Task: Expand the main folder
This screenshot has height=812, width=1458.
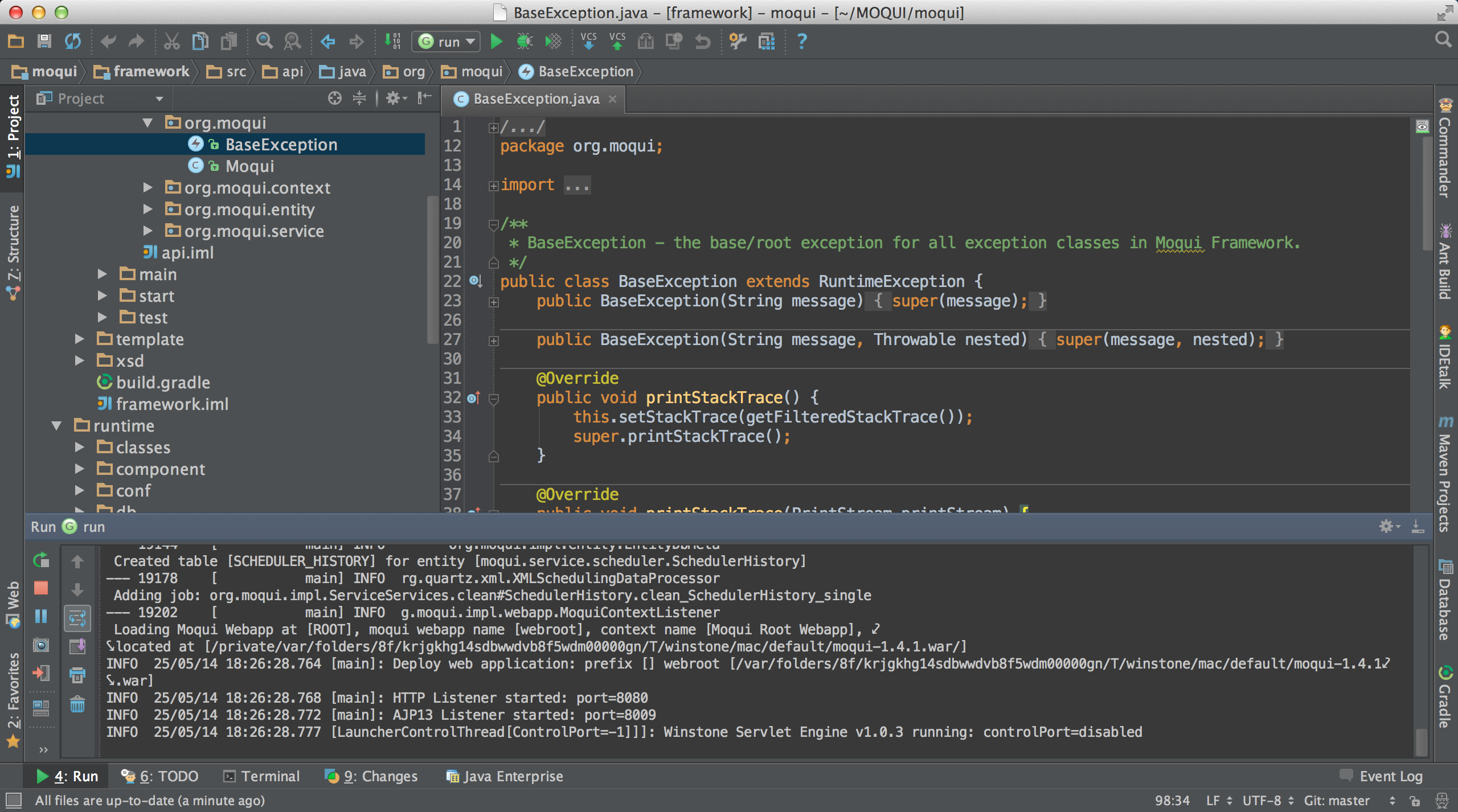Action: click(103, 274)
